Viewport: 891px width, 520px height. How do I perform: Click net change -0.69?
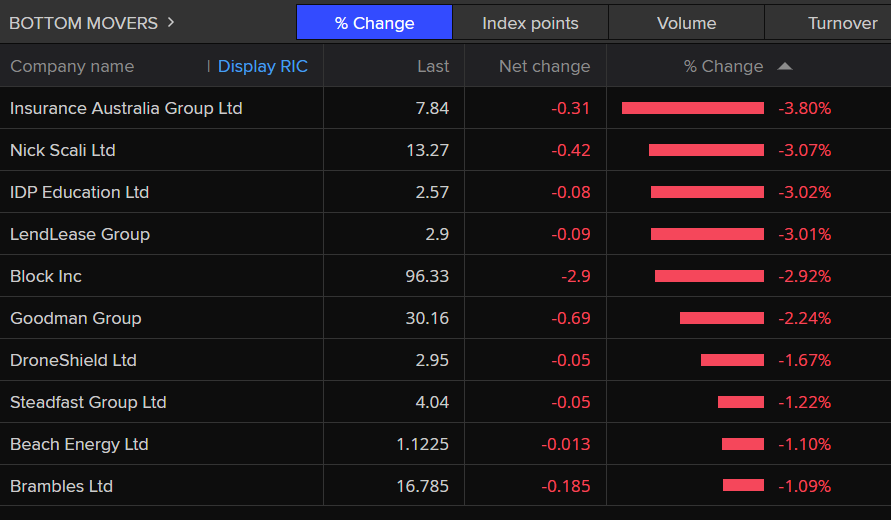point(571,318)
